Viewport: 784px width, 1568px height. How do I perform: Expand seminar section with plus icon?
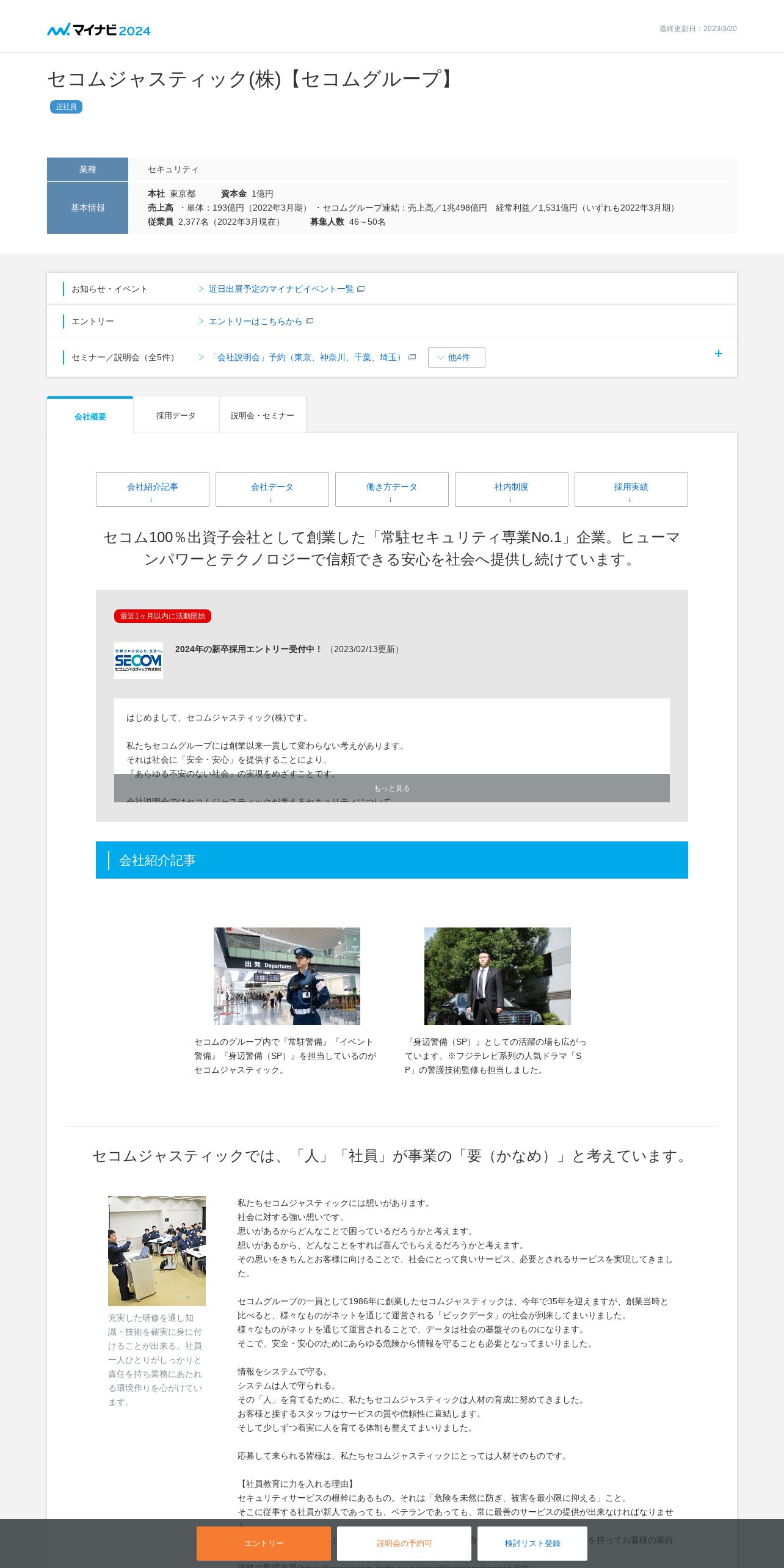coord(719,354)
